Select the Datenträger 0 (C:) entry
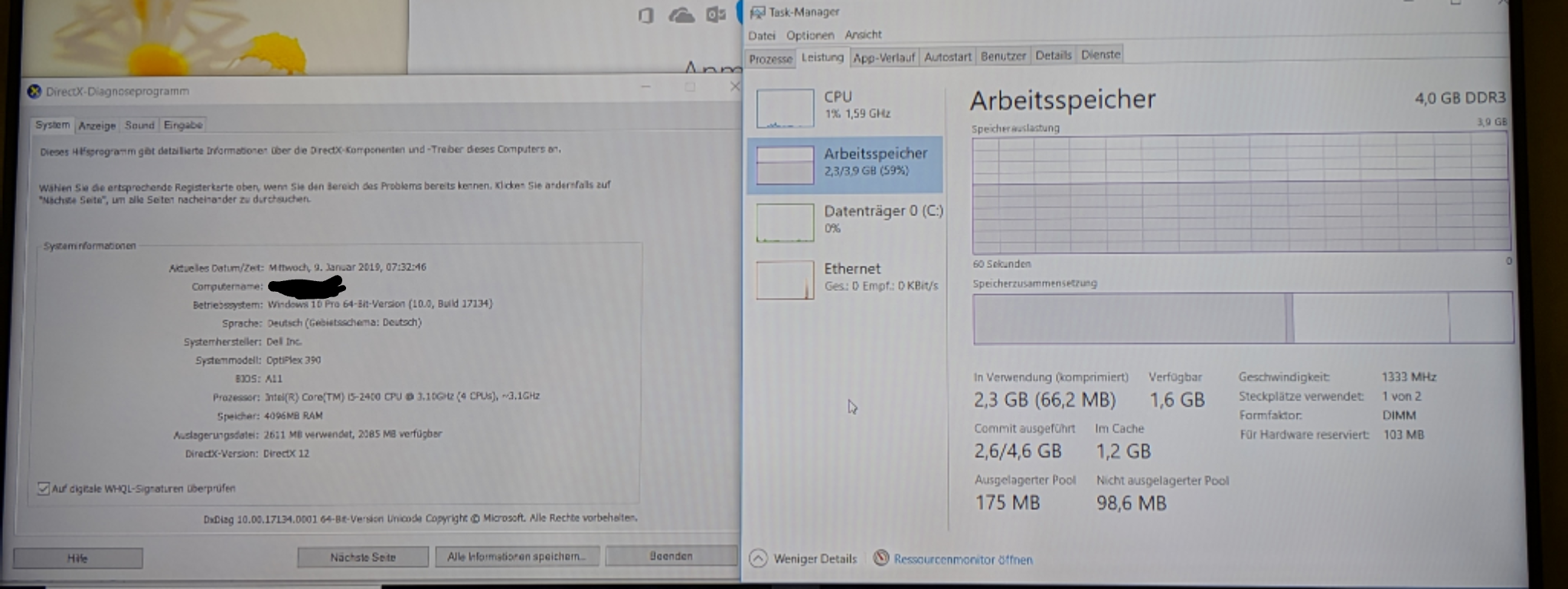Image resolution: width=1568 pixels, height=589 pixels. tap(845, 221)
